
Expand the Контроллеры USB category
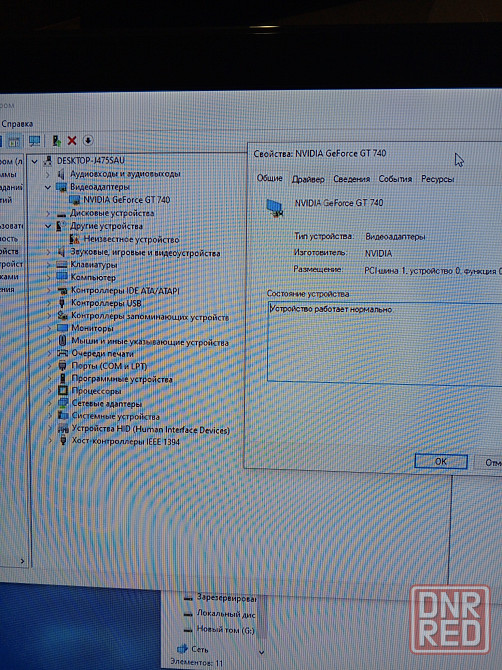tap(49, 303)
